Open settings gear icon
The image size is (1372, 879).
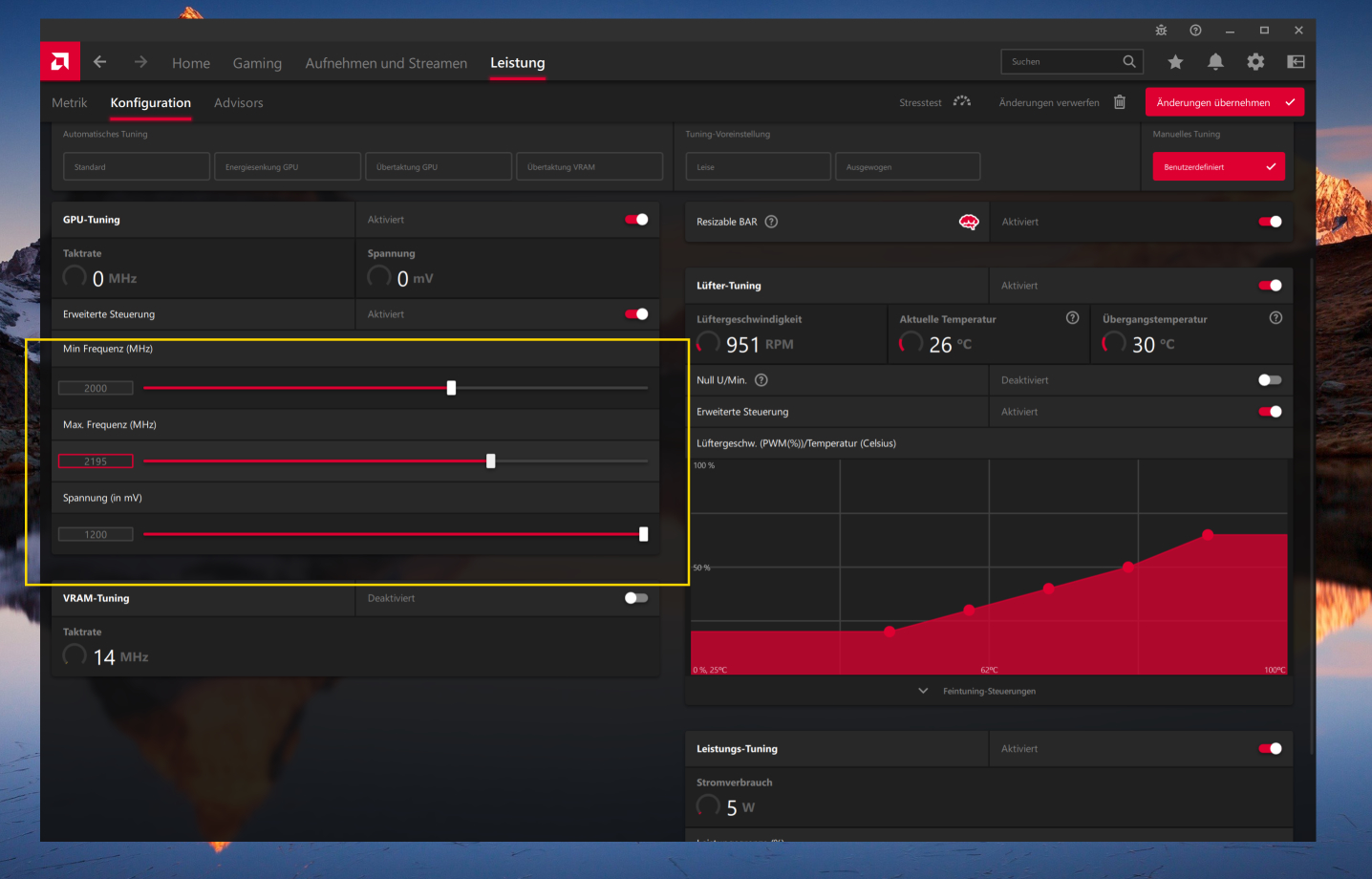1255,62
